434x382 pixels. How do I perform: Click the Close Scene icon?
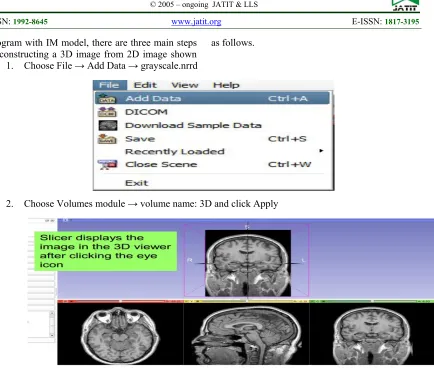coord(107,164)
